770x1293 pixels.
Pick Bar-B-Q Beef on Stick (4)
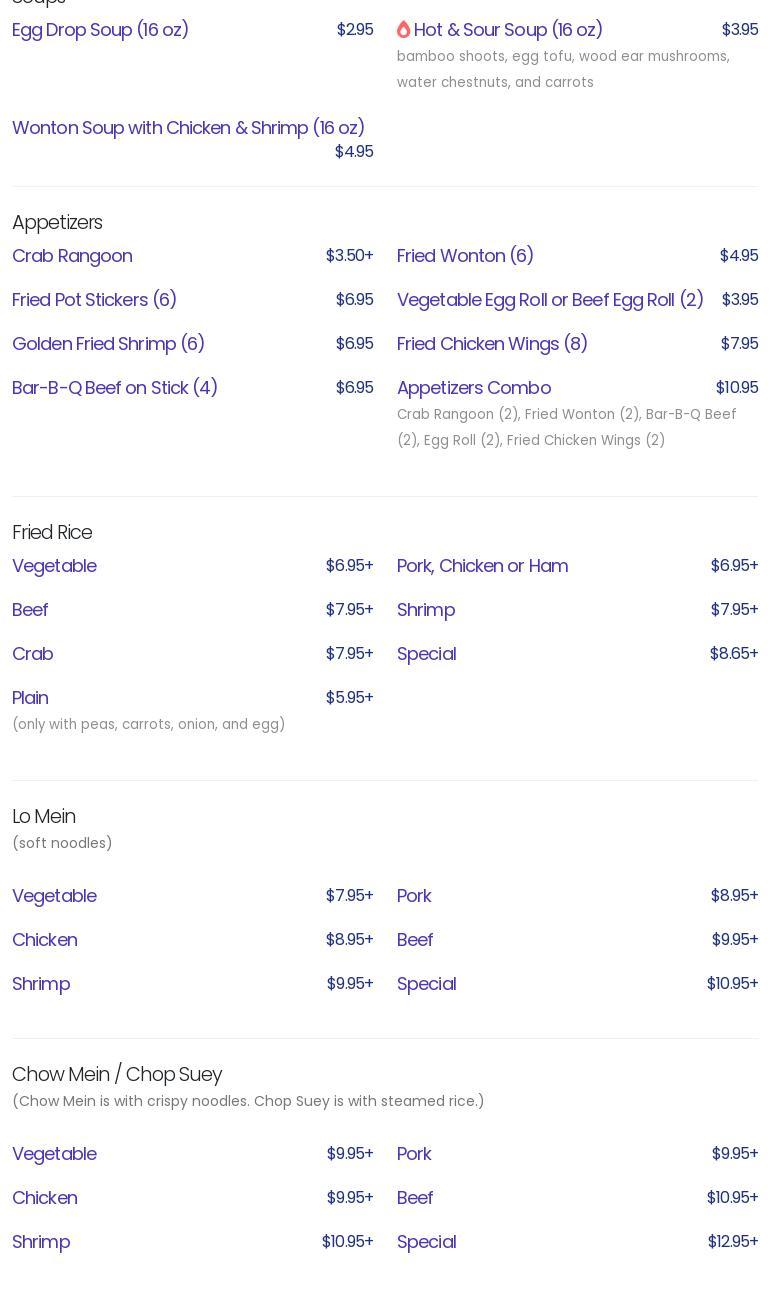(115, 388)
